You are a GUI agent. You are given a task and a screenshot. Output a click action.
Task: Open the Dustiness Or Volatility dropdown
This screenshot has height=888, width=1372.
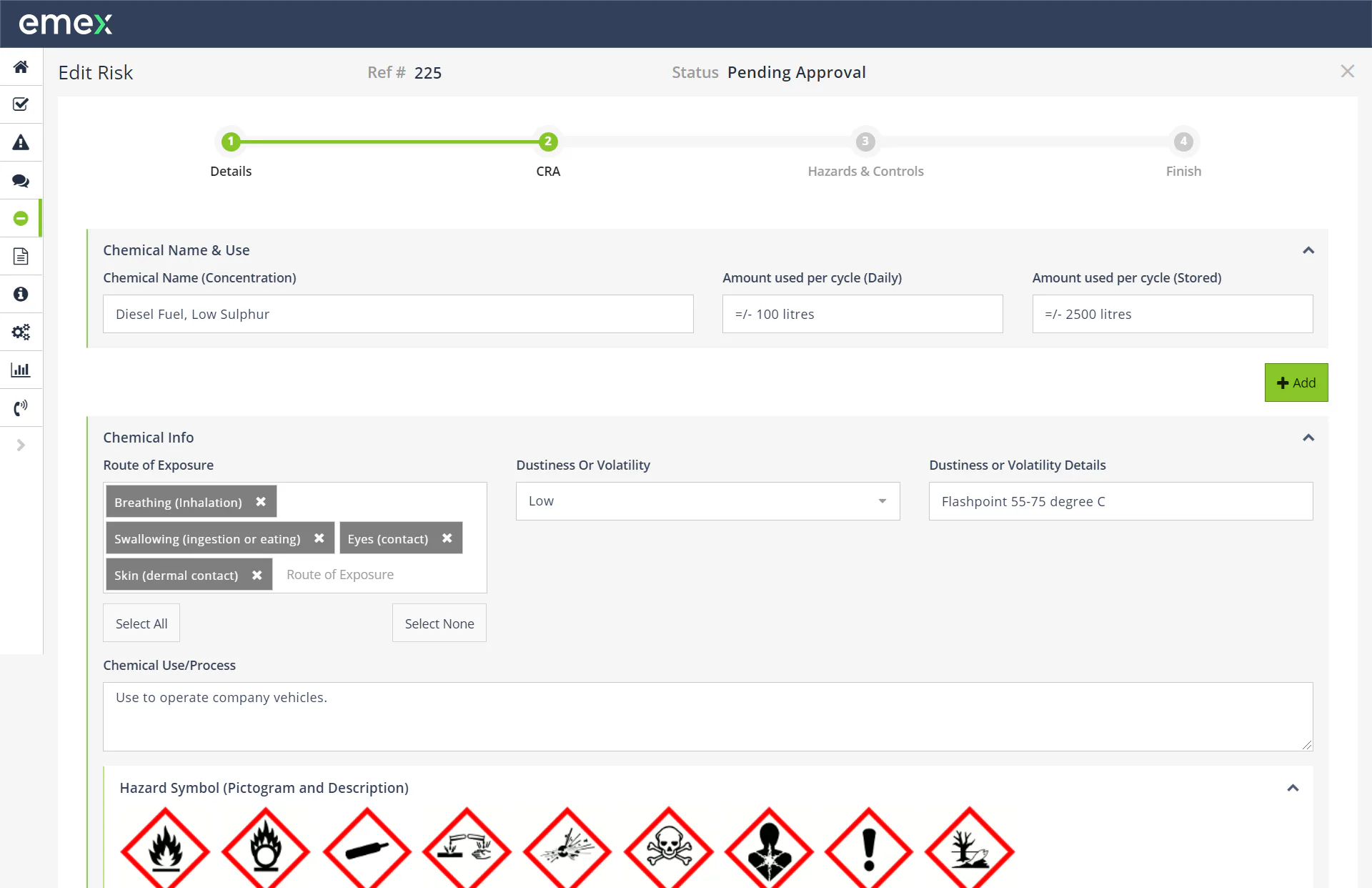[x=882, y=501]
